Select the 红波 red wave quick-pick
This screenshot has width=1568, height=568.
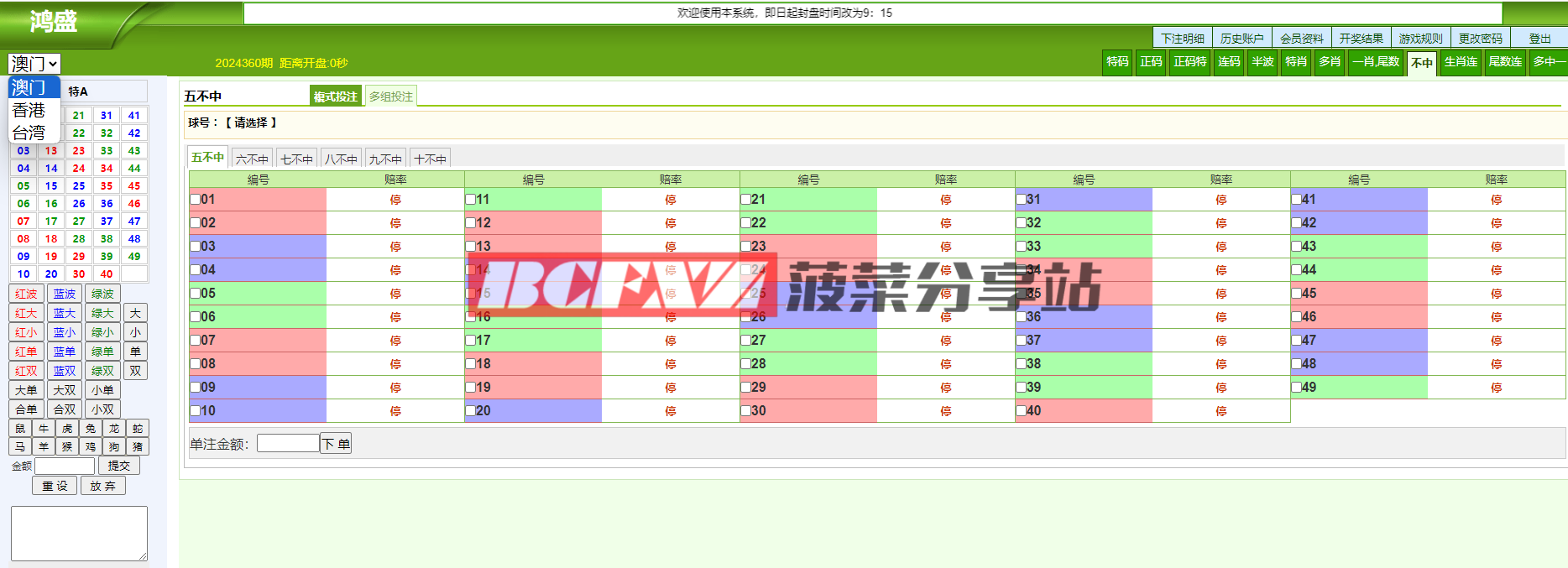coord(26,294)
